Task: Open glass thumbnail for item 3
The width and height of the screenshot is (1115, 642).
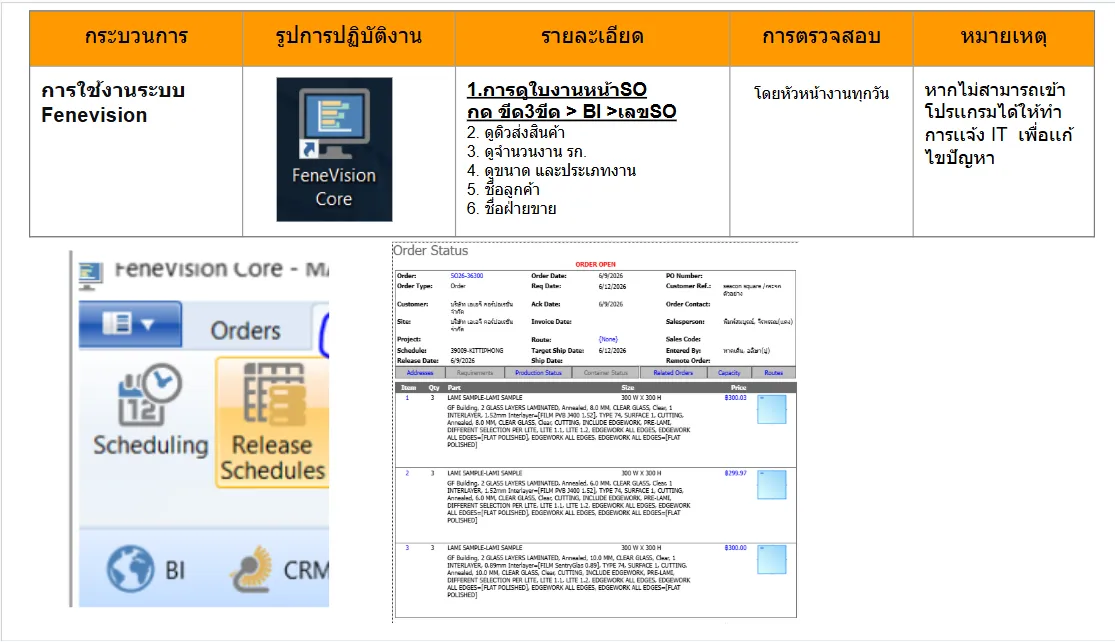Action: [x=772, y=560]
